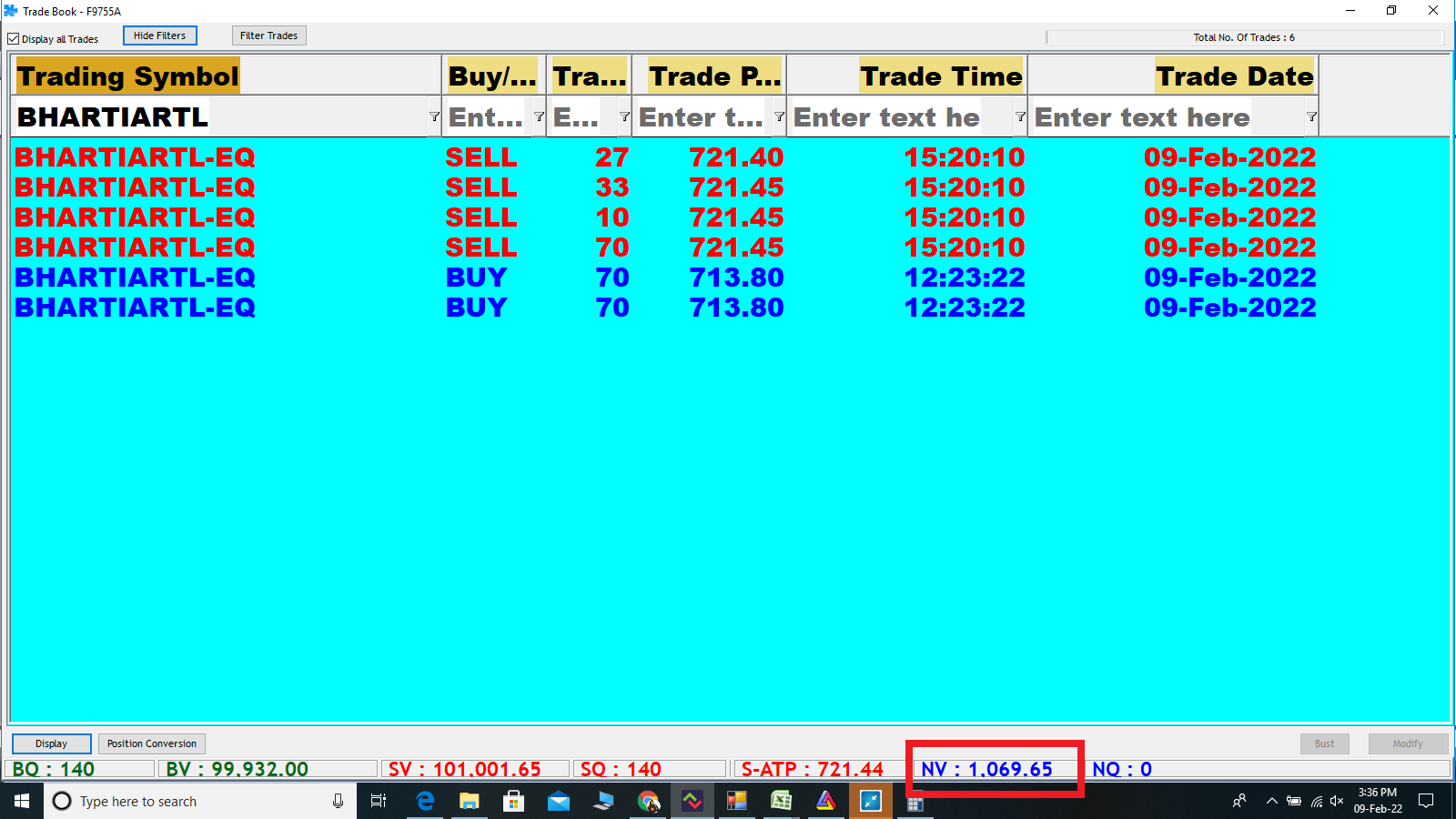Viewport: 1456px width, 819px height.
Task: Open the Action Center notifications icon
Action: tap(1426, 801)
